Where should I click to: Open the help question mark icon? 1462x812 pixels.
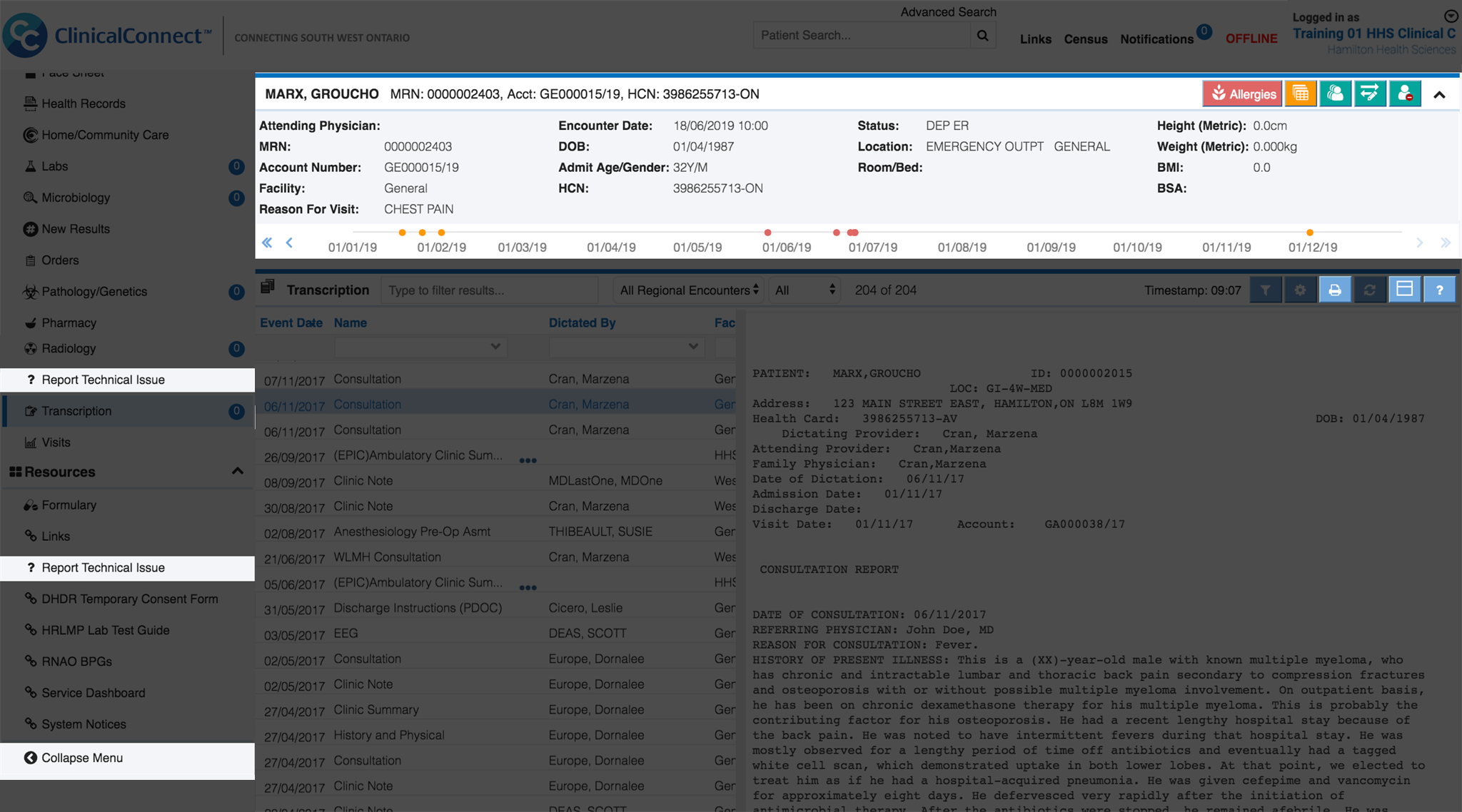[x=1439, y=290]
